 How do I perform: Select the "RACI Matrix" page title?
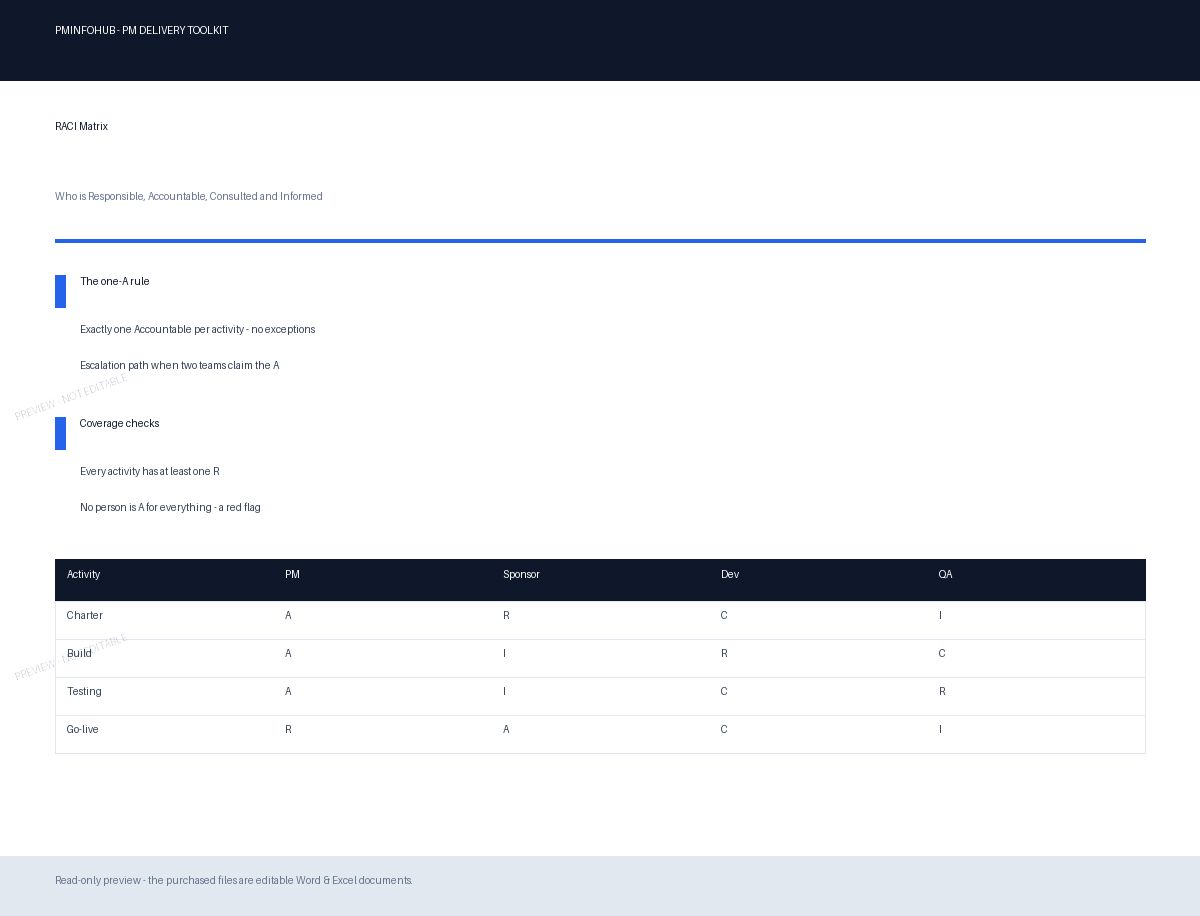tap(81, 127)
